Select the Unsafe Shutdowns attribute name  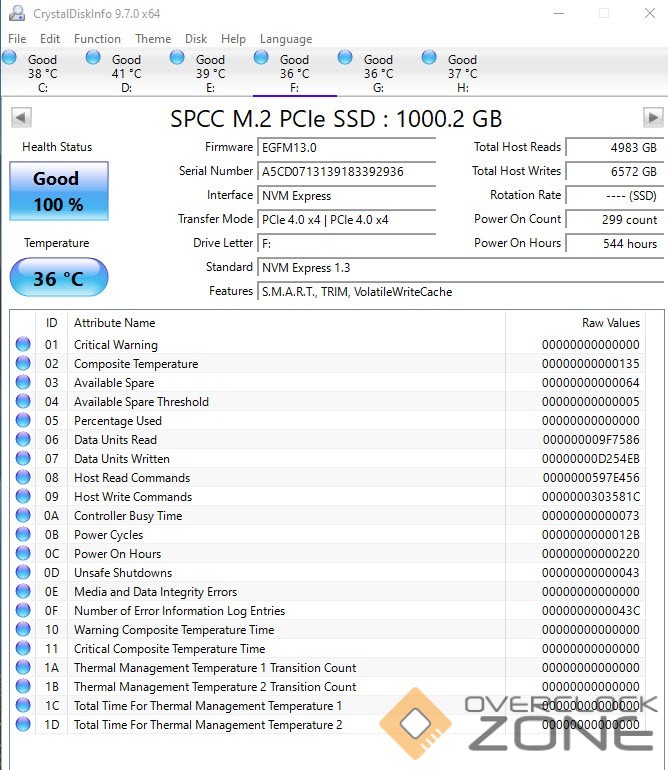click(123, 573)
